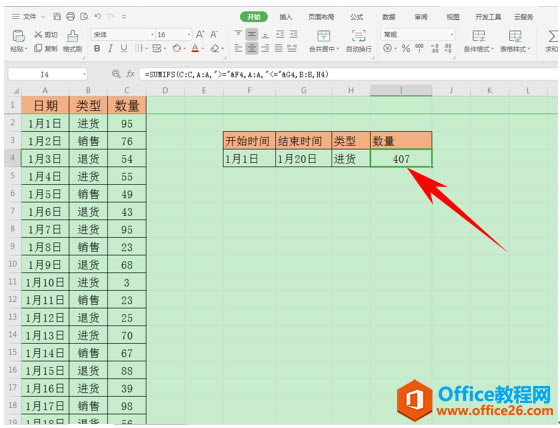This screenshot has width=560, height=428.
Task: Undo the last action
Action: pos(98,16)
